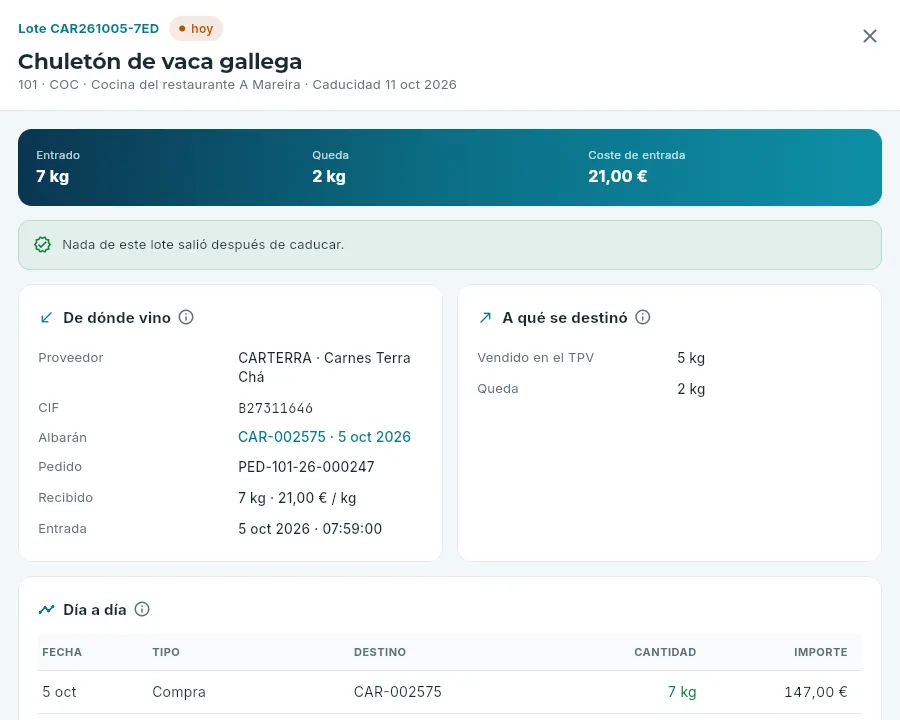Click the green 7 kg quantity cell

click(682, 692)
